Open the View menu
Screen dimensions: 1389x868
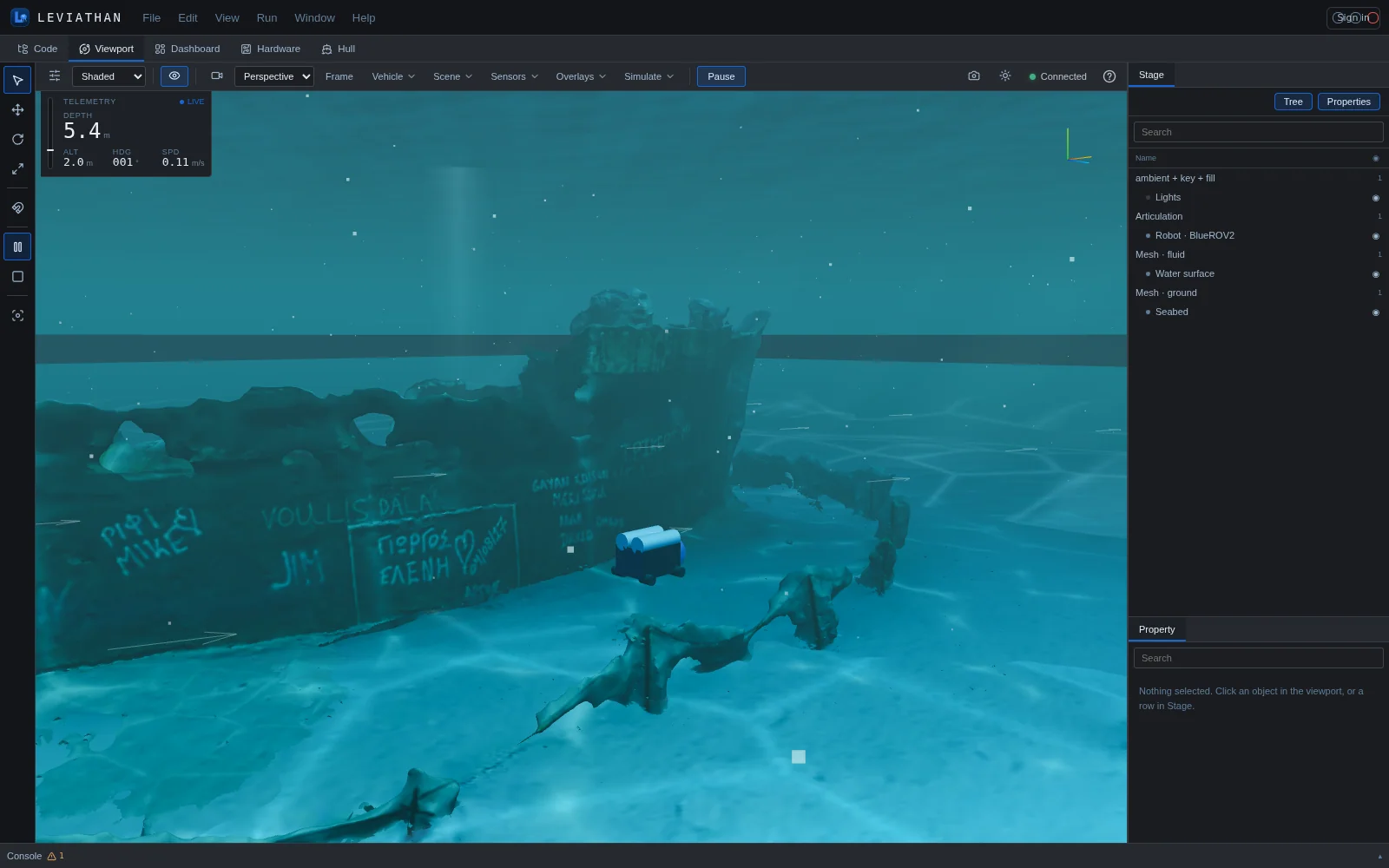click(227, 17)
